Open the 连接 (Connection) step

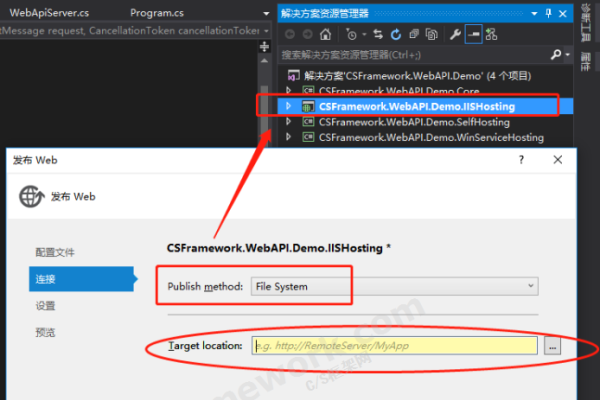[x=81, y=279]
